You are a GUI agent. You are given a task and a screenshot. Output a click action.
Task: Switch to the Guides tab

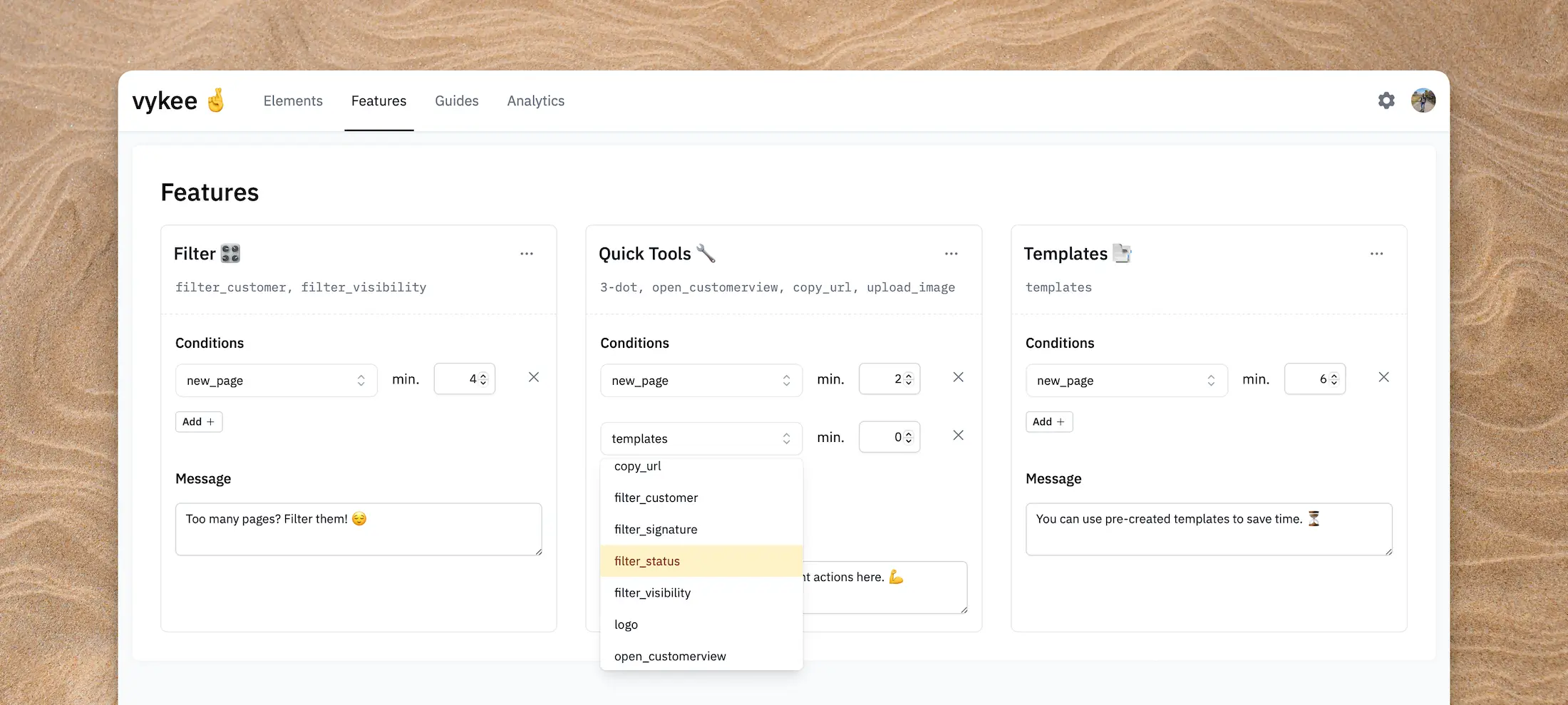pos(456,101)
